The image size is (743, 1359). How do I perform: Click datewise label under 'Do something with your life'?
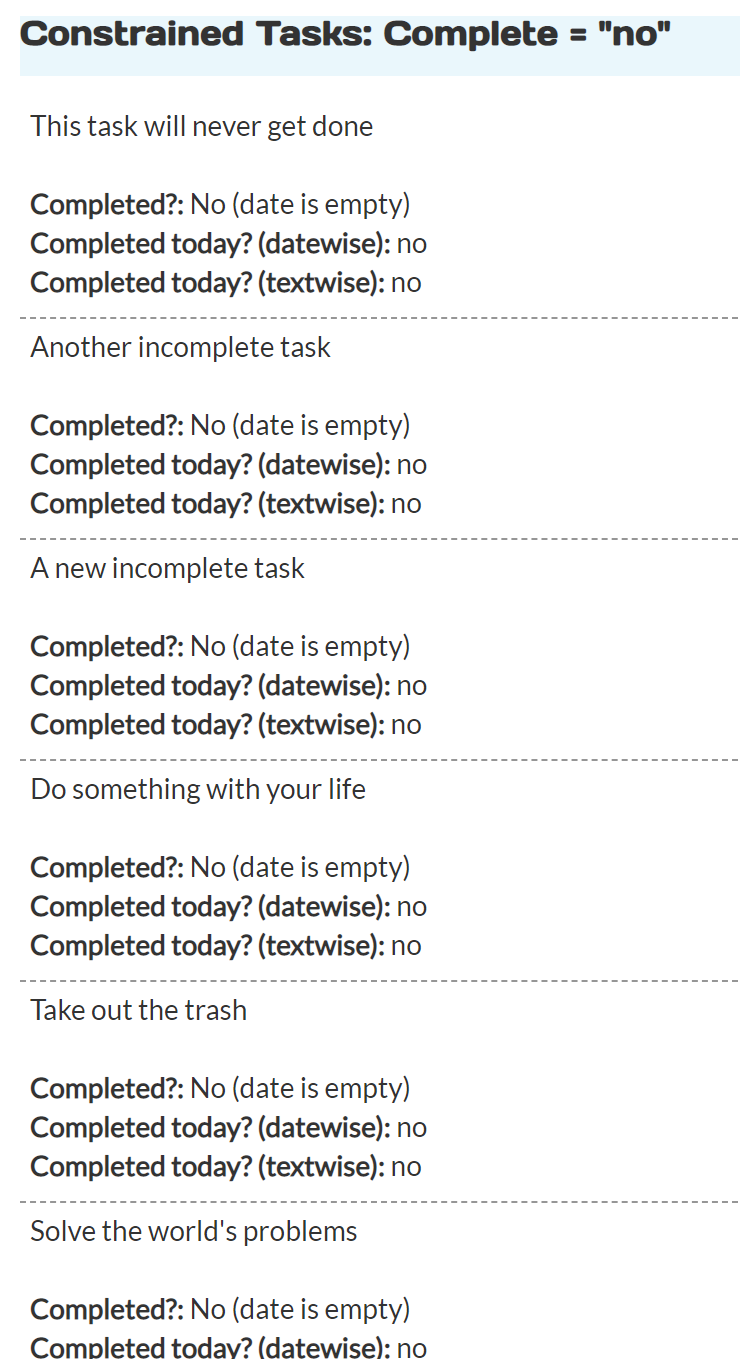click(210, 907)
